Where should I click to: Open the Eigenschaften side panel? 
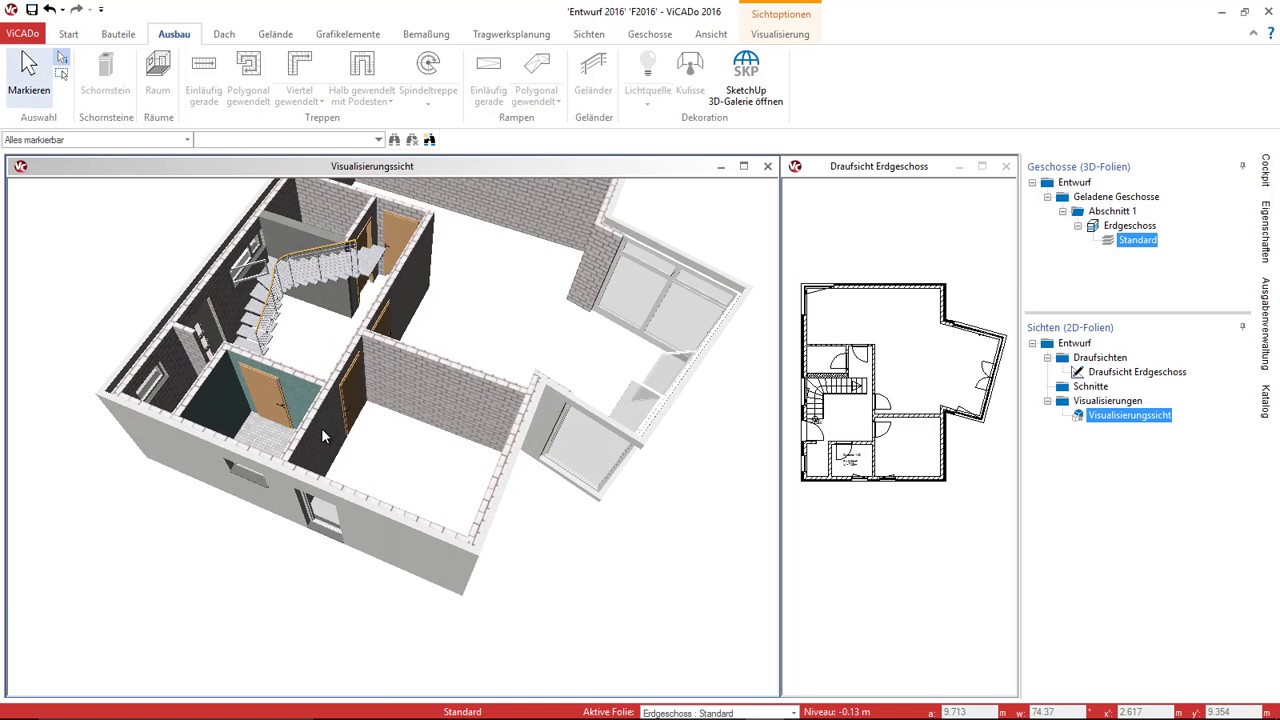tap(1266, 232)
